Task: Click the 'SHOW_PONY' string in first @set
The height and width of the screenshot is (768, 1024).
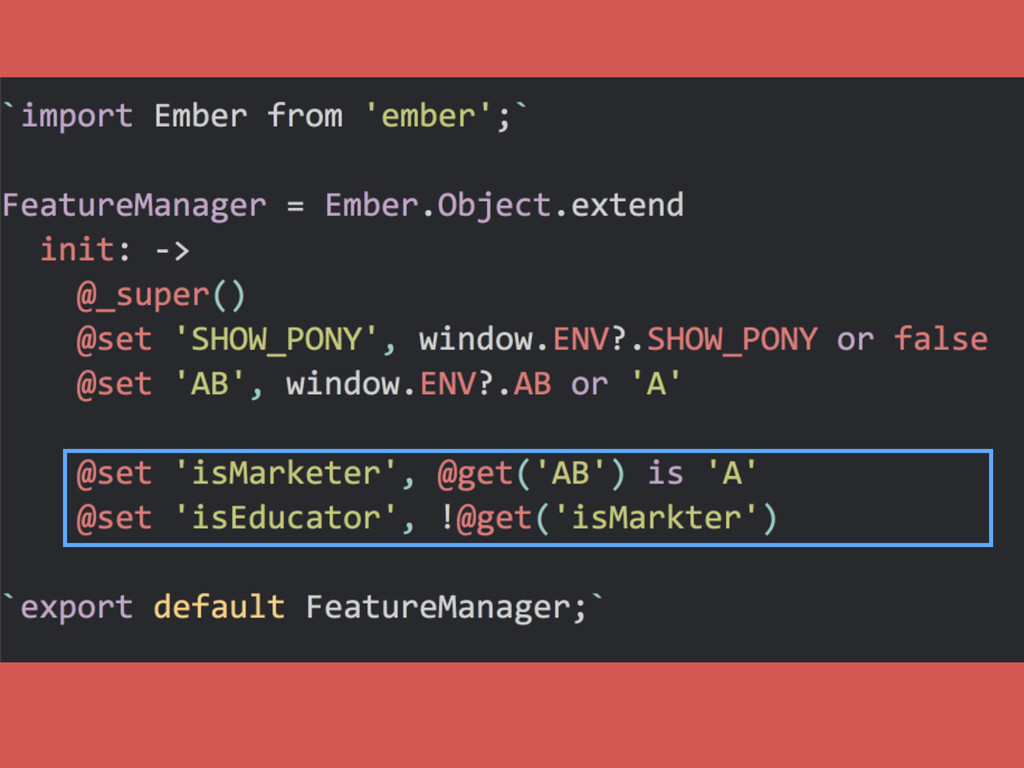Action: [276, 340]
